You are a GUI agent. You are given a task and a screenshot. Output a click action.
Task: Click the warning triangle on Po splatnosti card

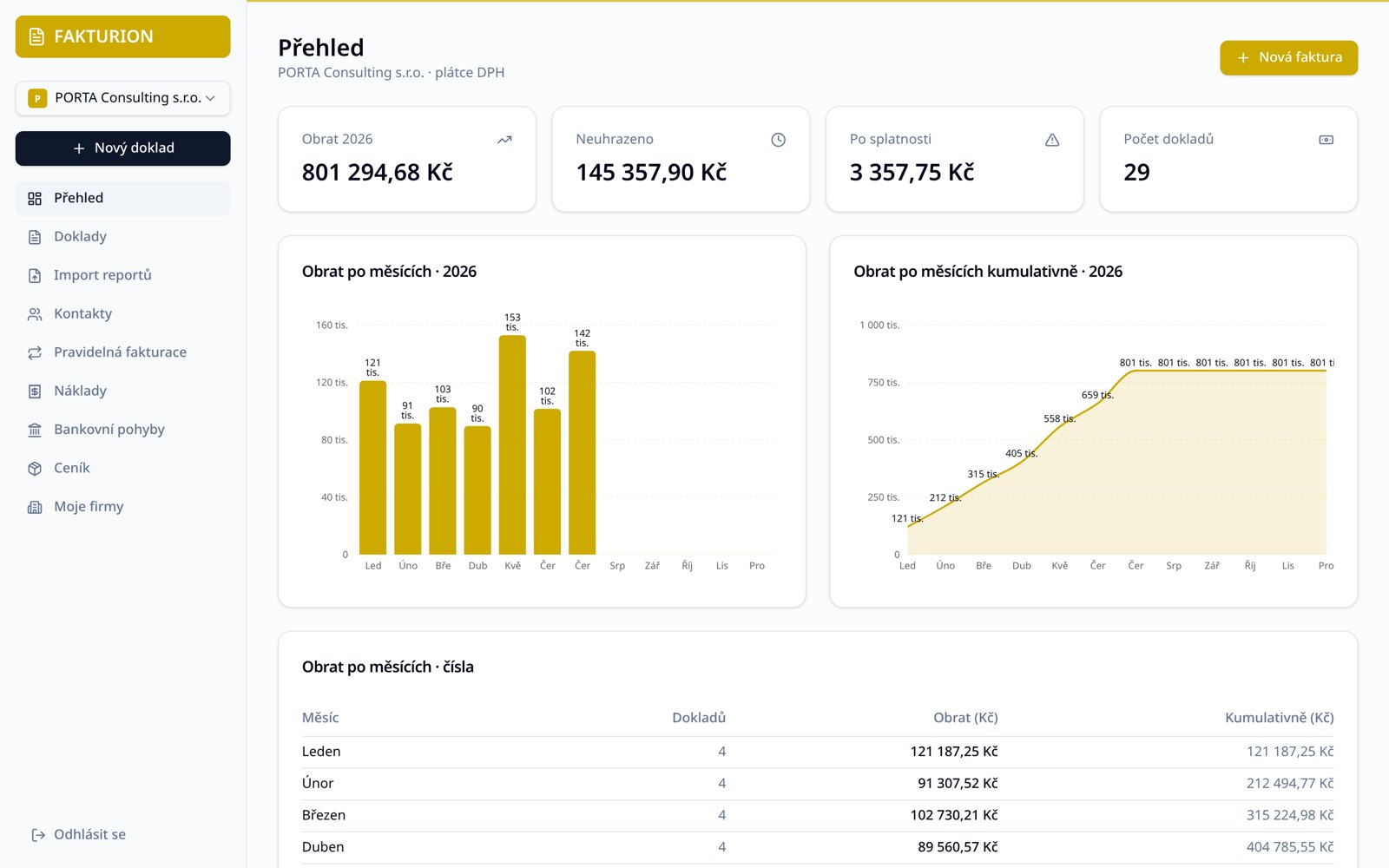click(x=1052, y=140)
